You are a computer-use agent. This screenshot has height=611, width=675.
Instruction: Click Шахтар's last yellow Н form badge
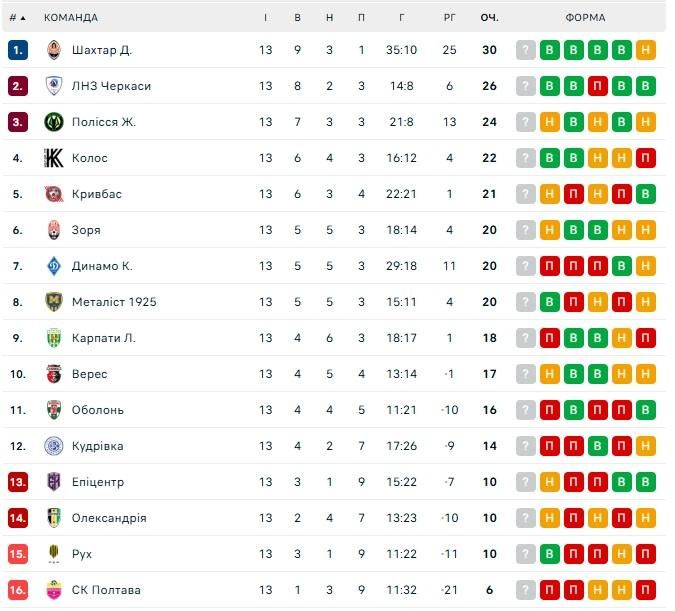tap(645, 50)
